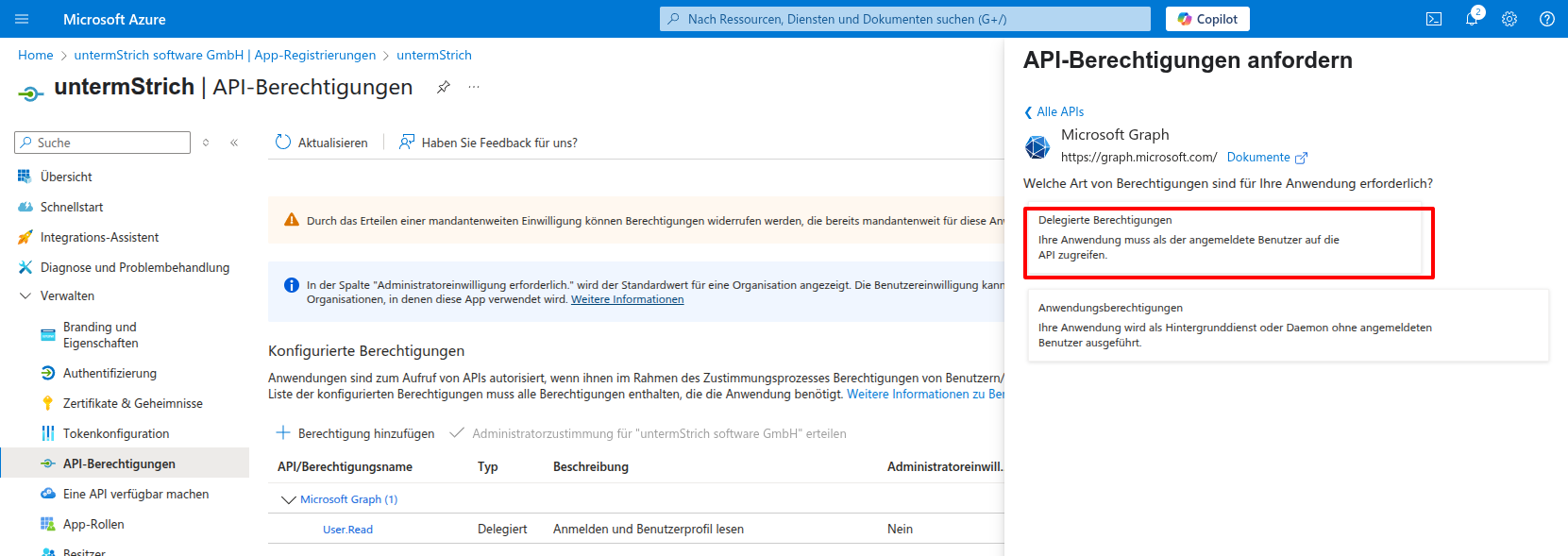Viewport: 1568px width, 556px height.
Task: Open the User.Read permission link
Action: pos(347,530)
